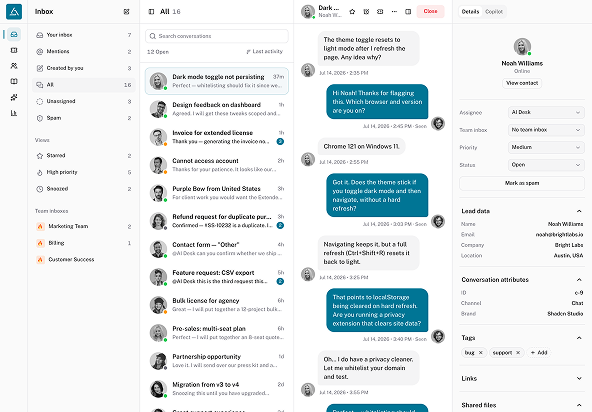Open the Marketing Team inbox
The height and width of the screenshot is (412, 592).
[83, 226]
